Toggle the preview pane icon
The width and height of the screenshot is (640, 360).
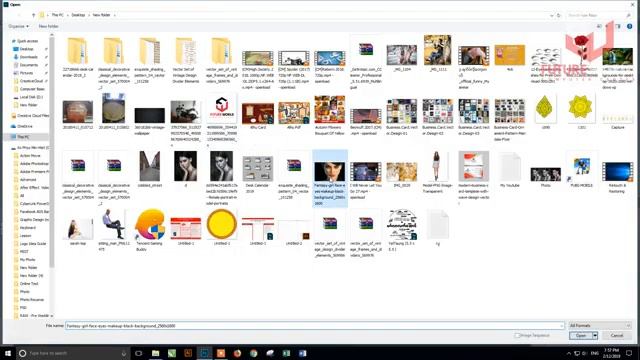618,26
